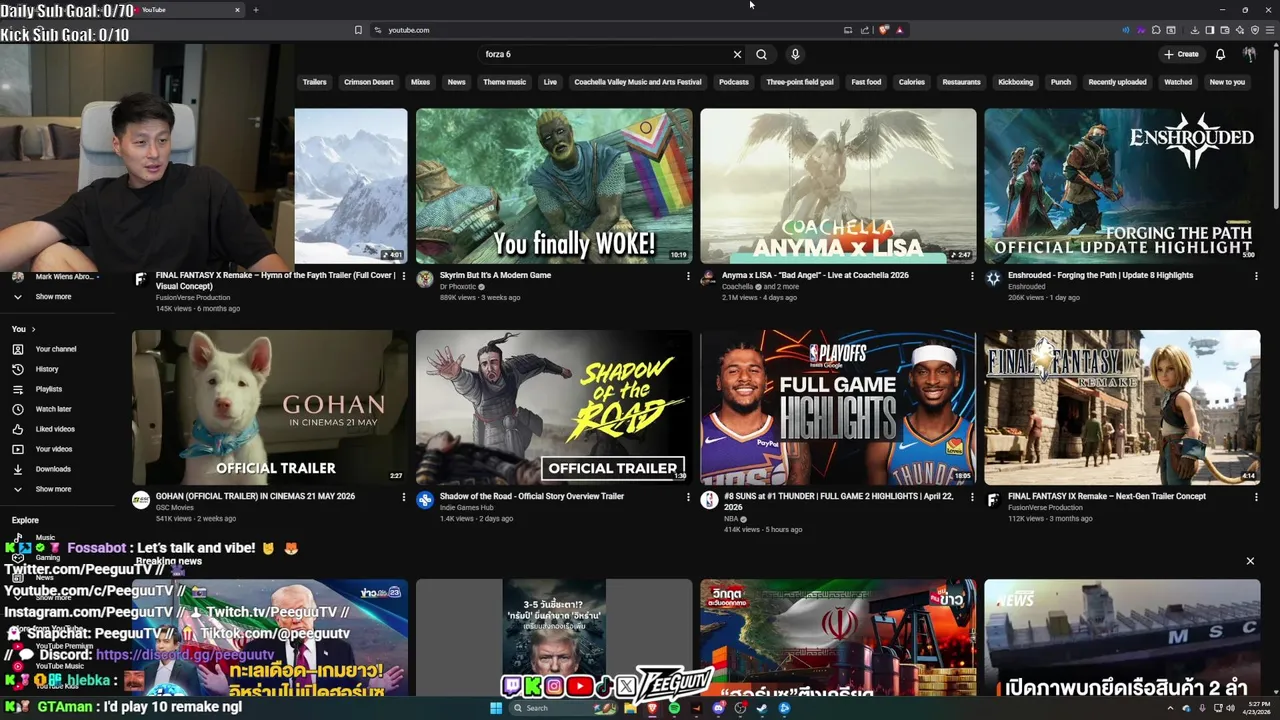The image size is (1280, 720).
Task: Select the Crimson Desert filter chip
Action: (x=369, y=82)
